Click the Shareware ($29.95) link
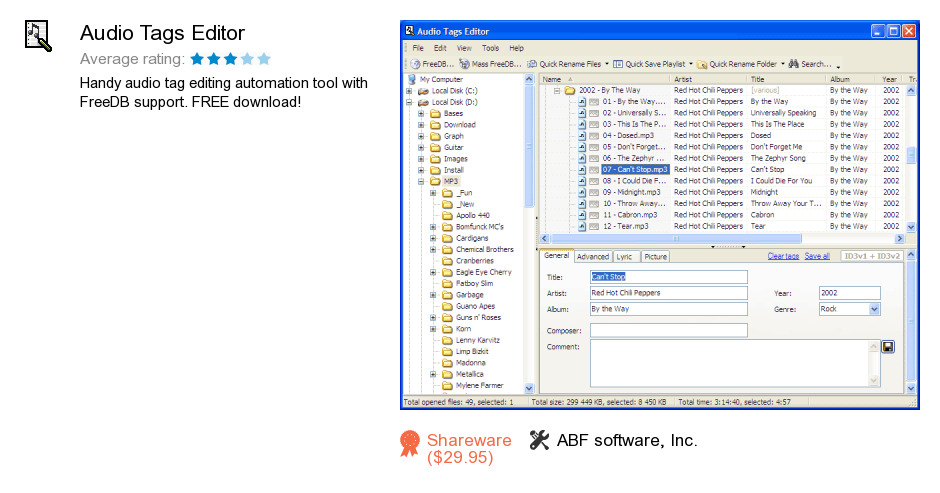This screenshot has width=940, height=493. pos(469,449)
